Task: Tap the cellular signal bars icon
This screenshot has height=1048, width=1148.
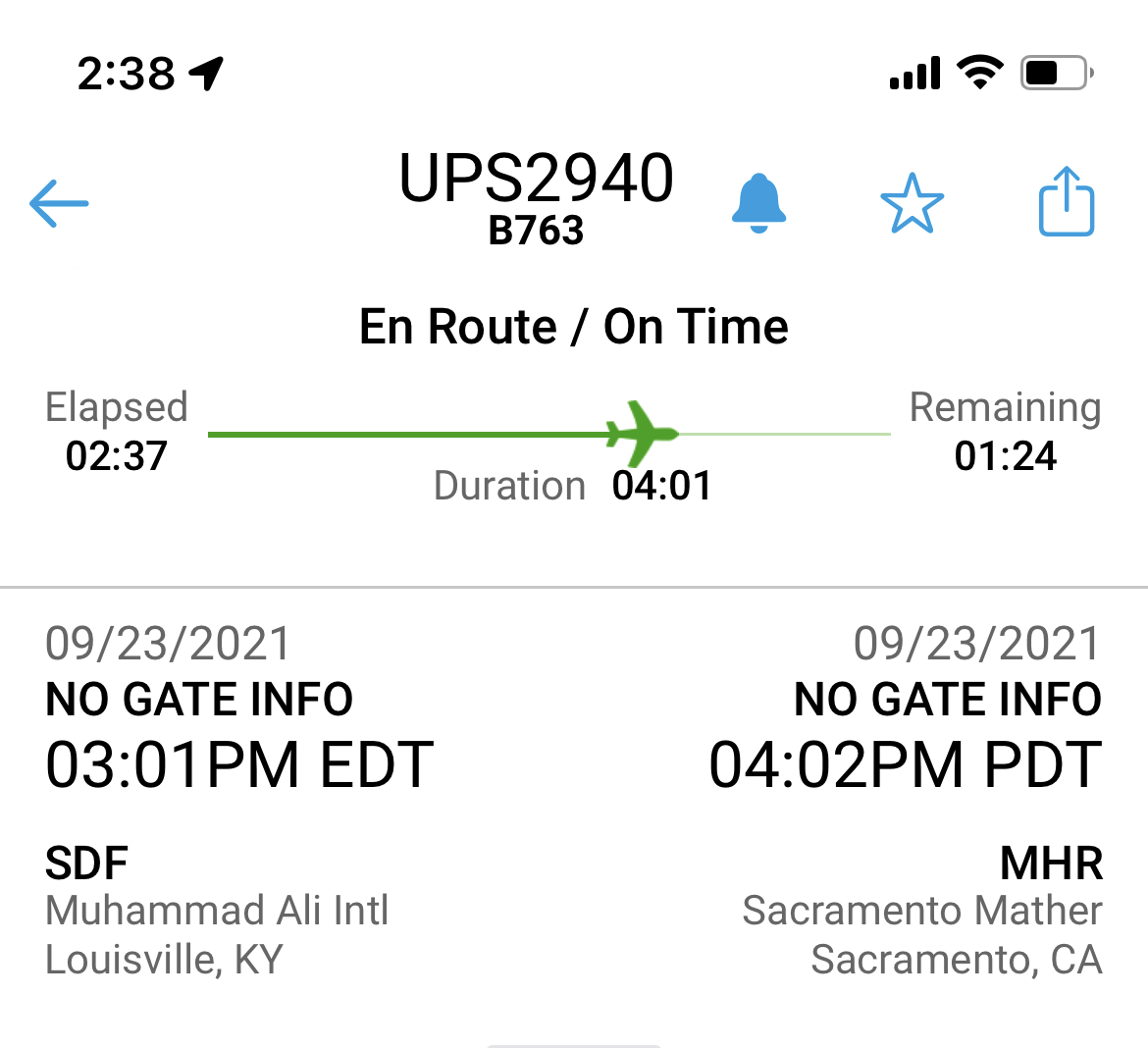Action: [914, 74]
